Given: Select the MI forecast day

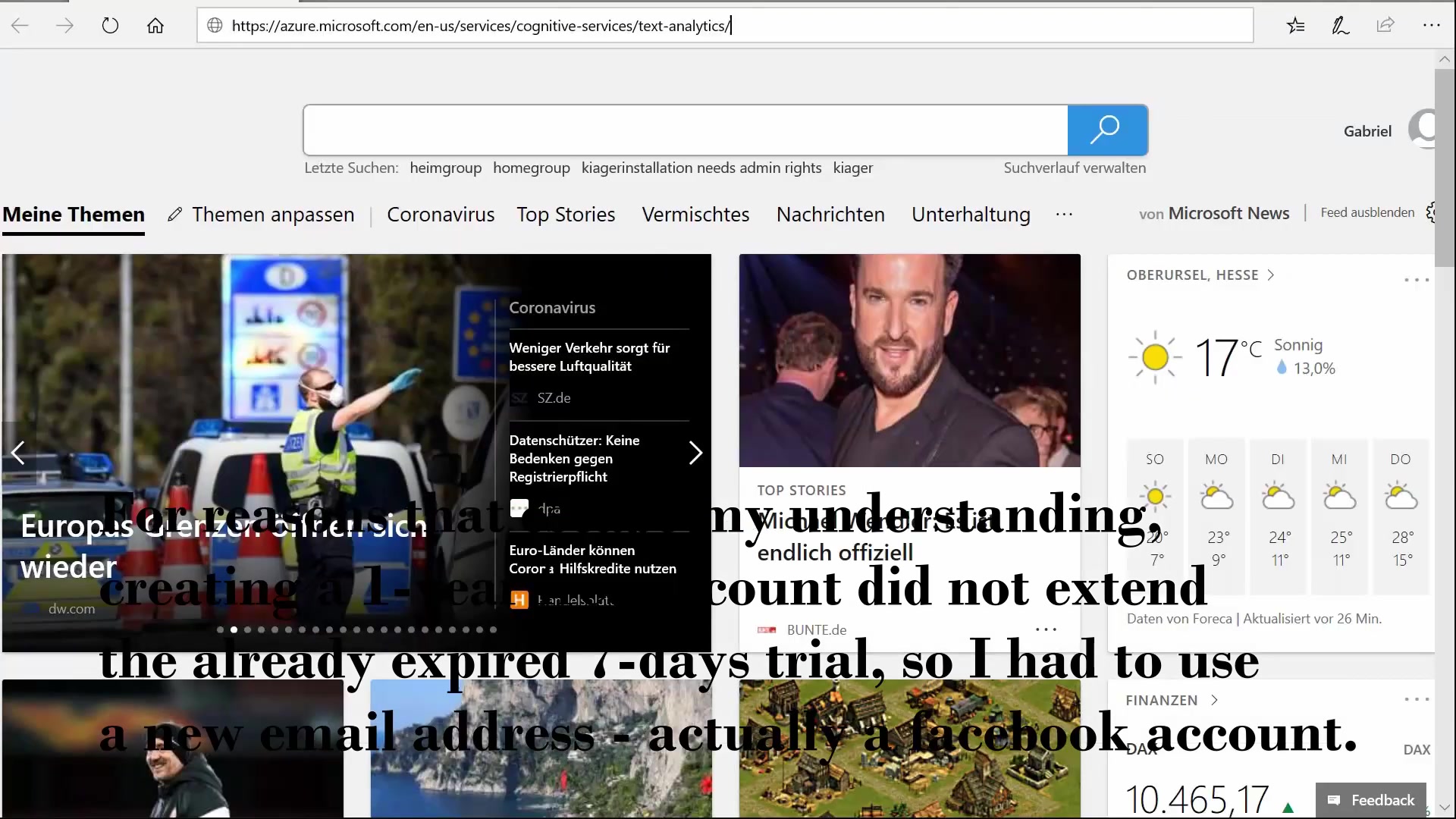Looking at the screenshot, I should point(1339,515).
